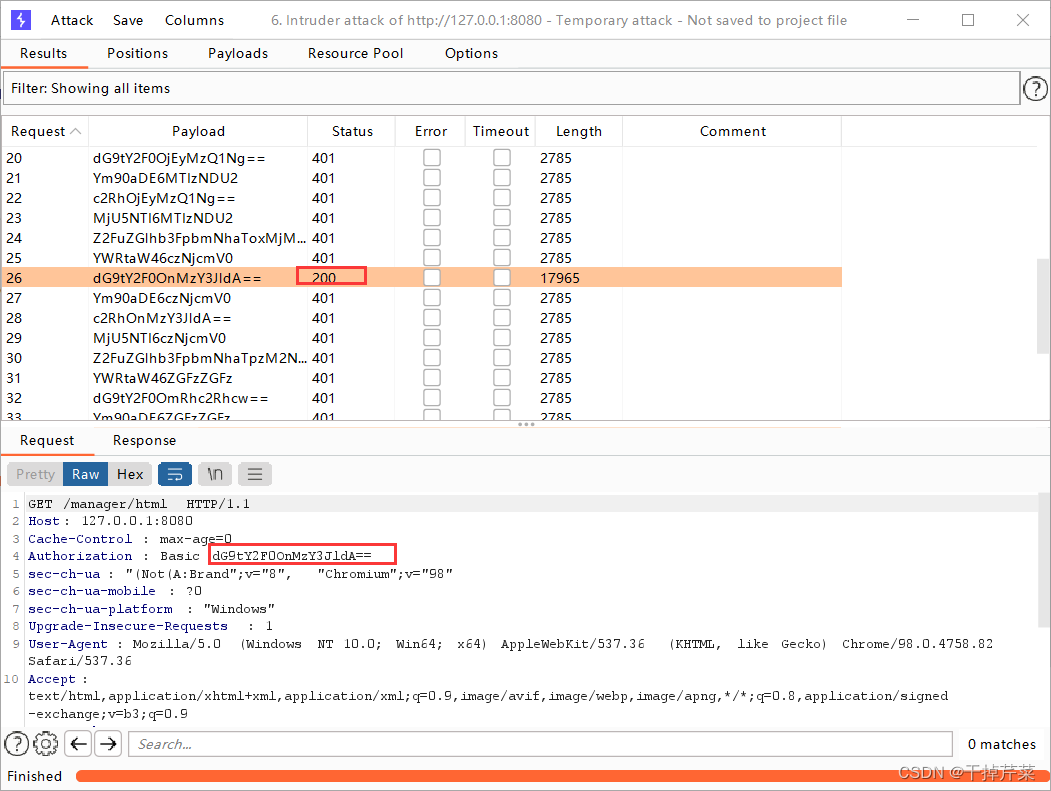Select request row 20
Image resolution: width=1051 pixels, height=791 pixels.
coord(422,158)
